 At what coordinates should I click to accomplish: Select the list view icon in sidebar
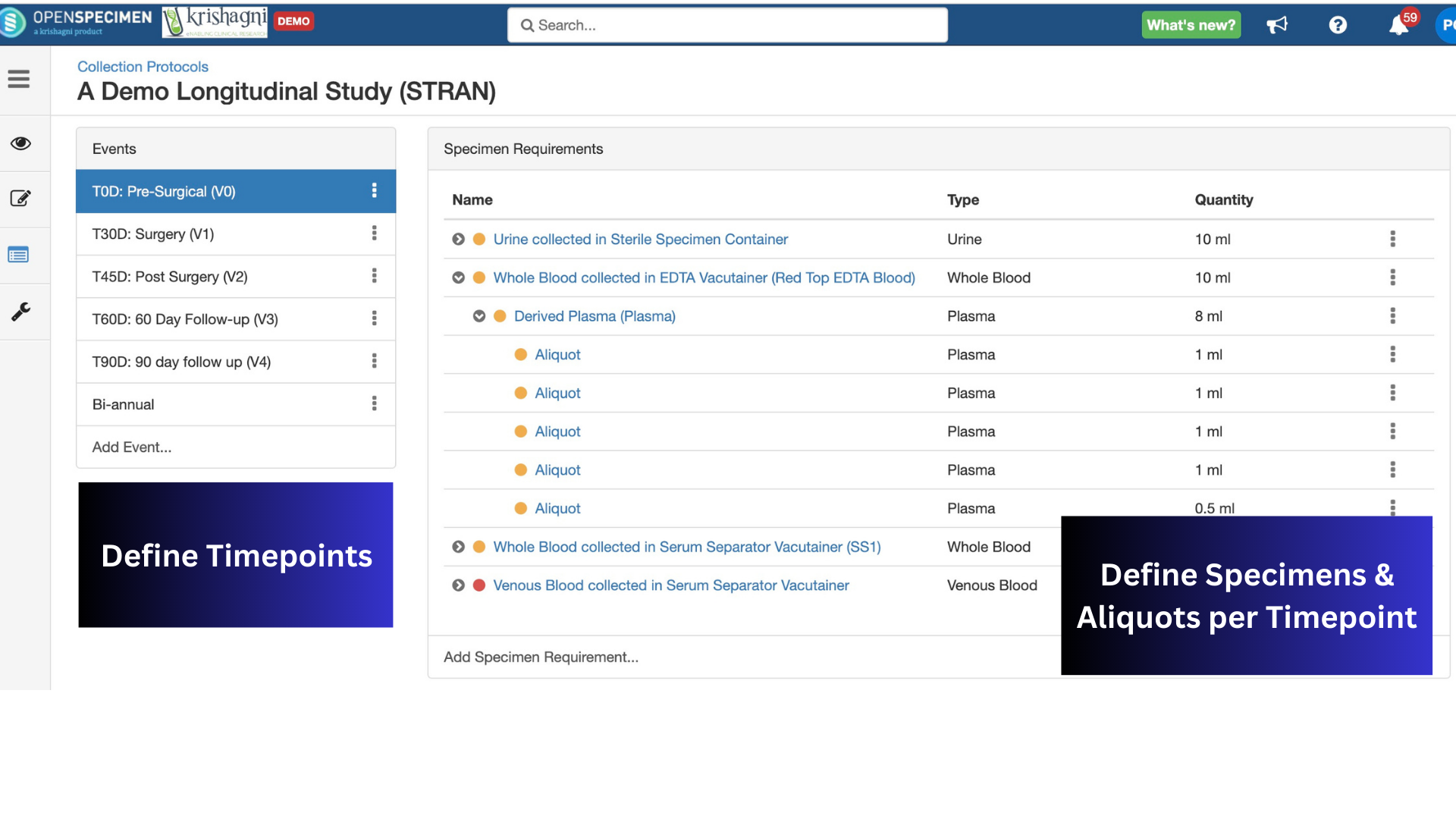click(x=19, y=255)
